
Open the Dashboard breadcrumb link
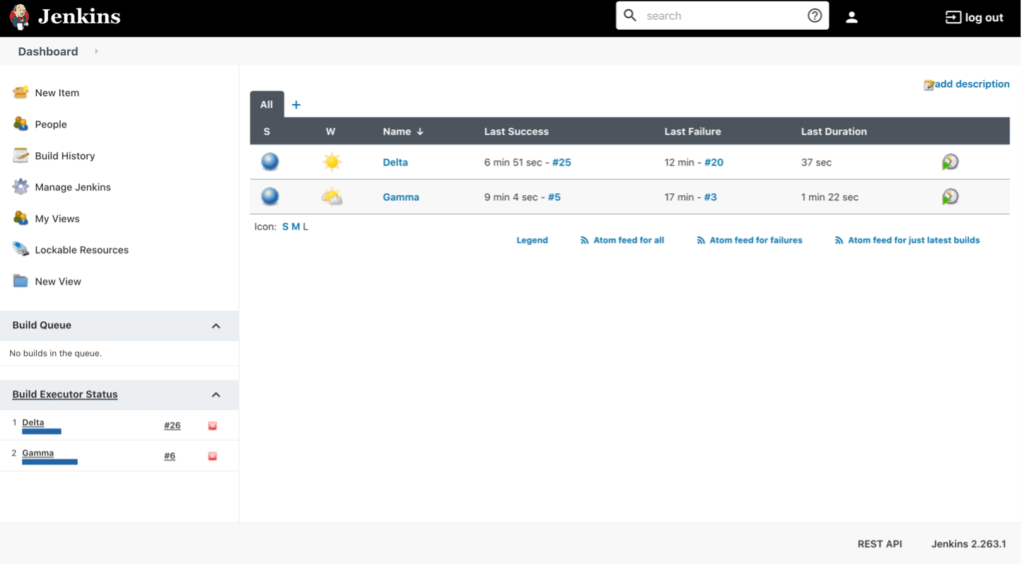click(x=48, y=52)
